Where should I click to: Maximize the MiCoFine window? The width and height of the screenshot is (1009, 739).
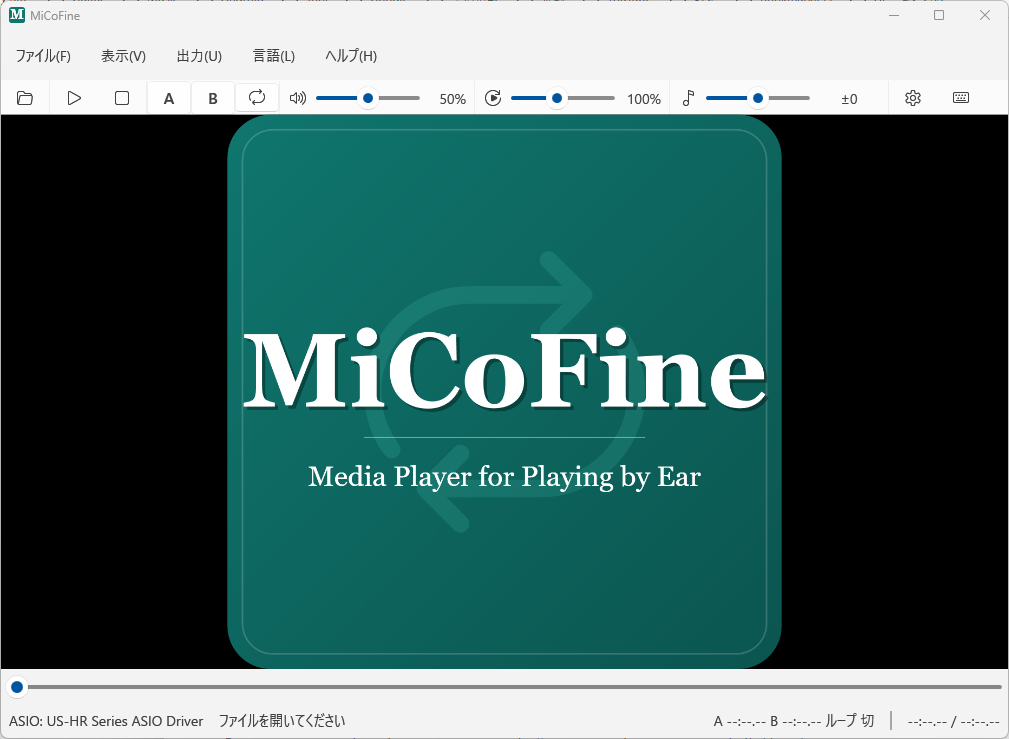[939, 15]
